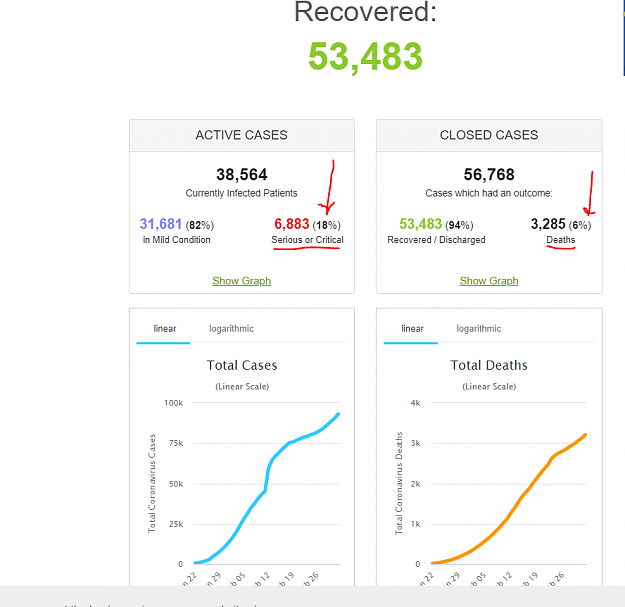
Task: Click the 'Deaths' label under 3,285
Action: point(560,240)
